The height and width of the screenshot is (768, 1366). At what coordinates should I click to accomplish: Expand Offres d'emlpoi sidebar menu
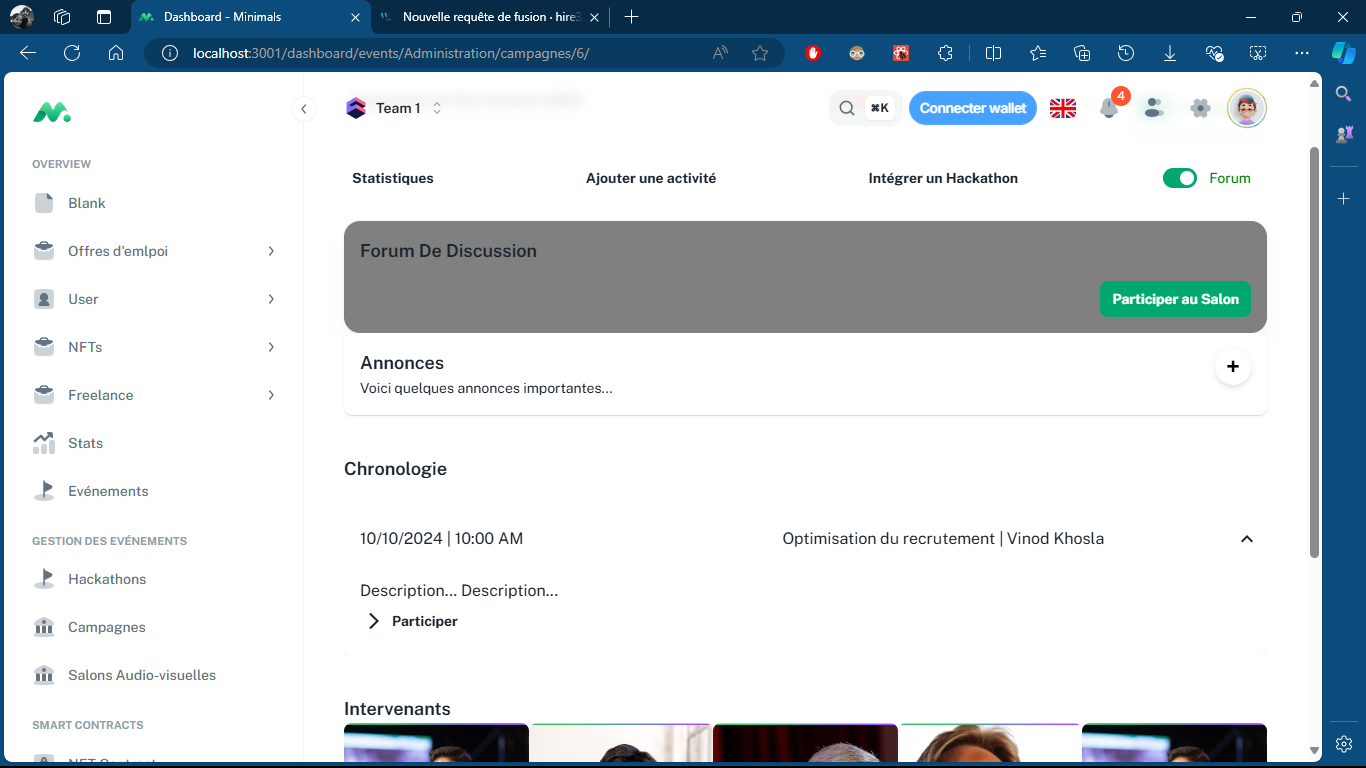click(x=155, y=251)
